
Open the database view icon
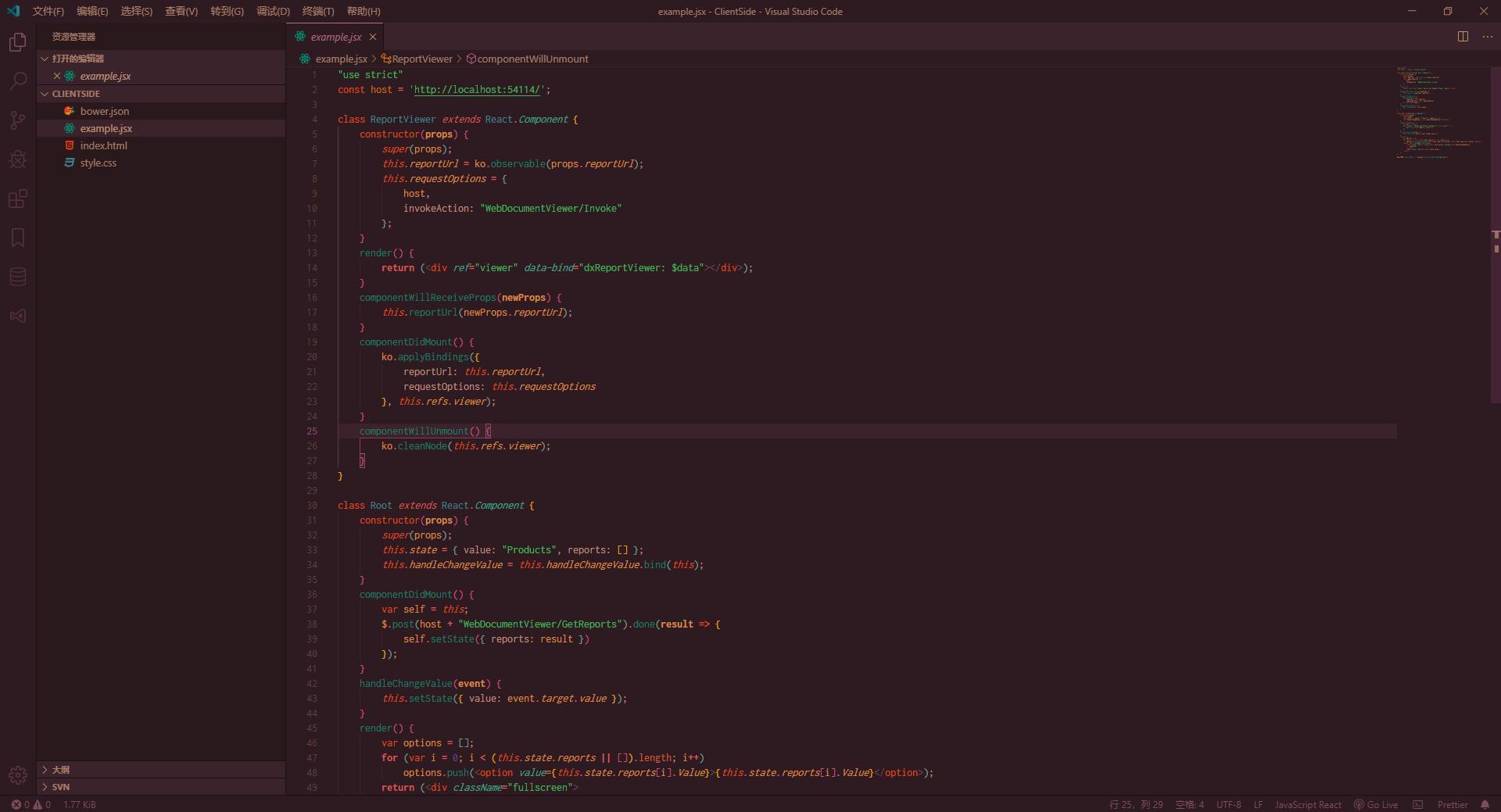coord(17,277)
